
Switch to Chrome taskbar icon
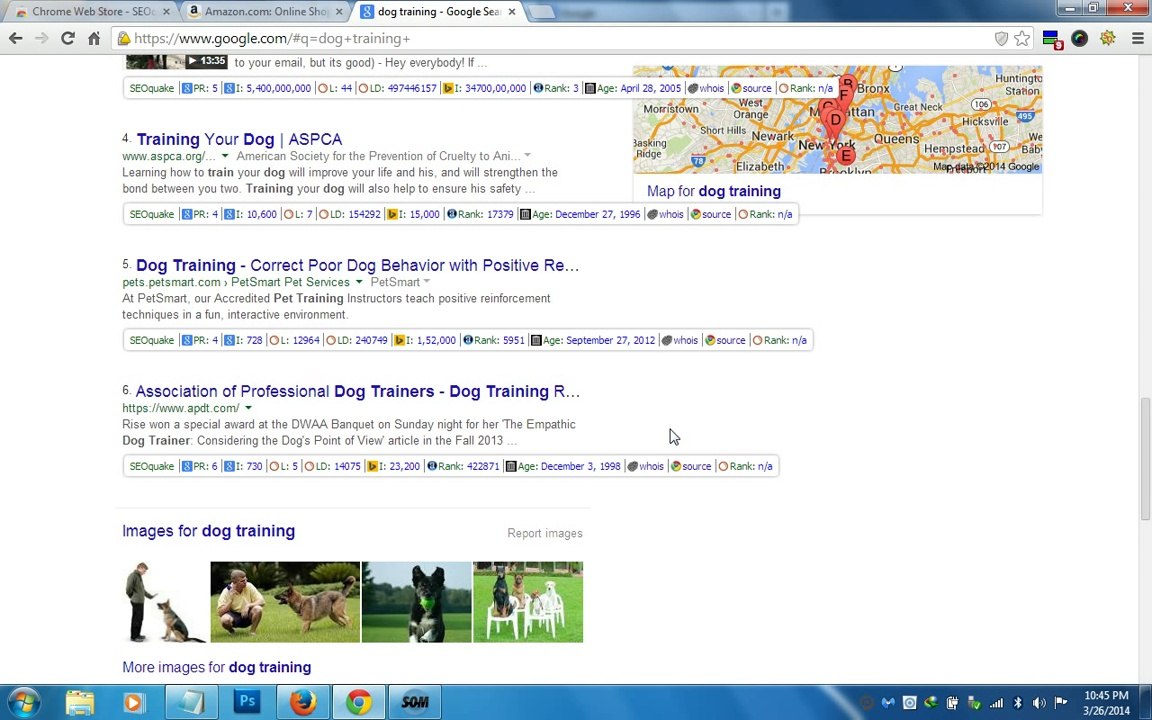[359, 702]
